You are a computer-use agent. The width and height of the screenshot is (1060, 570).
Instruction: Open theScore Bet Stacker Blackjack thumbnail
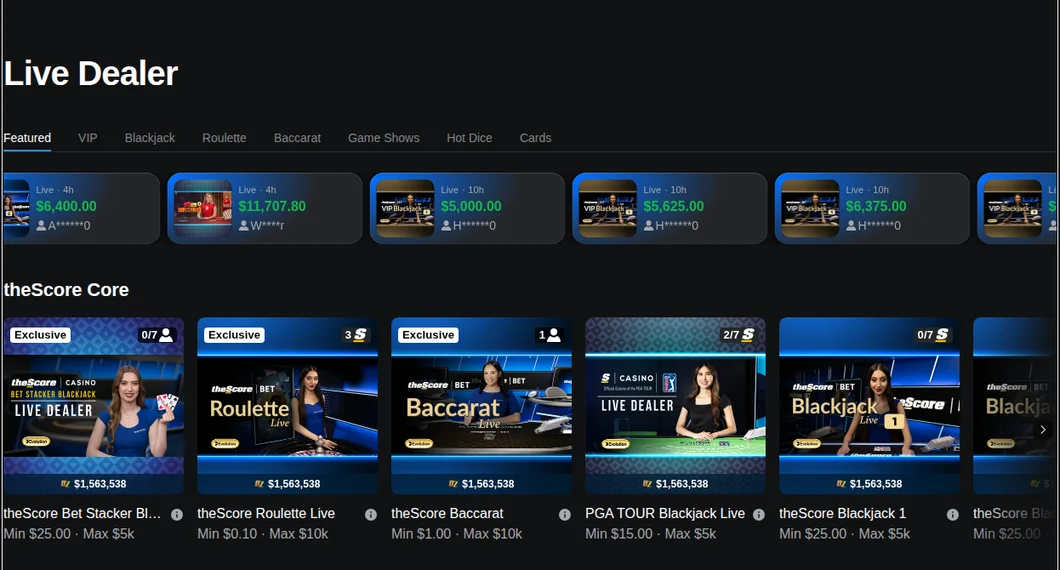(x=94, y=406)
